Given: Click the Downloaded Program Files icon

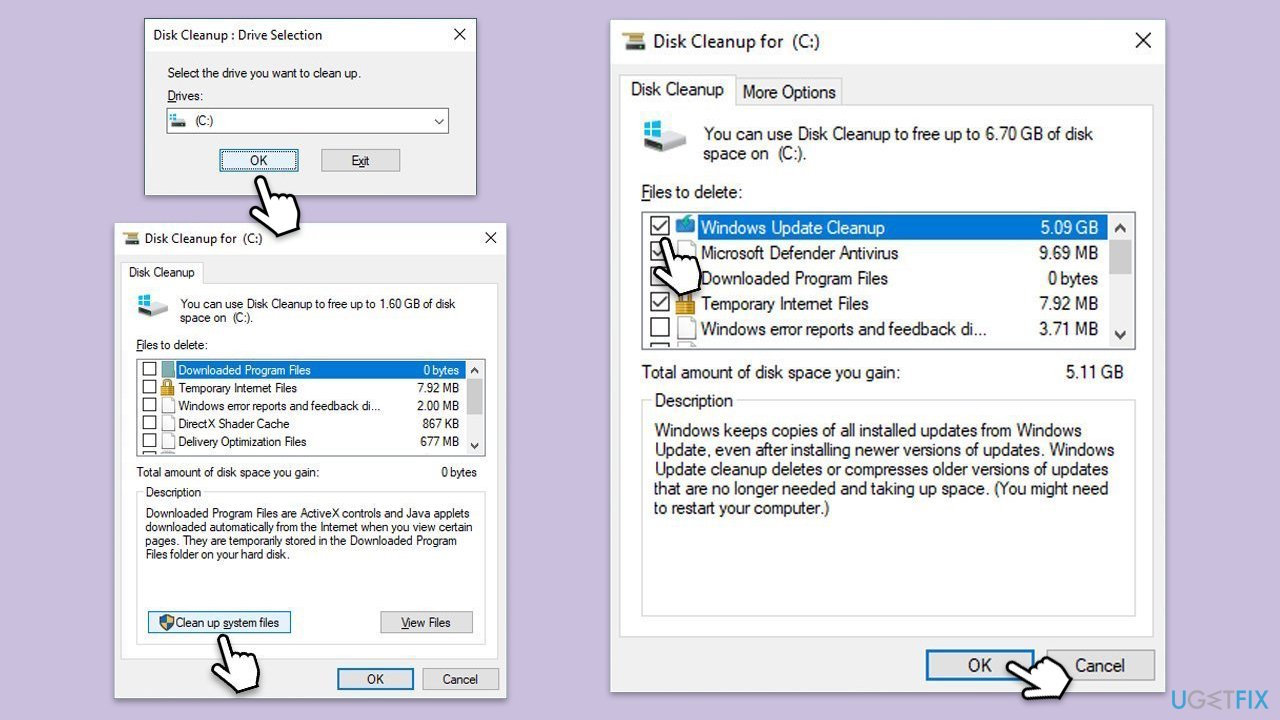Looking at the screenshot, I should click(x=168, y=370).
